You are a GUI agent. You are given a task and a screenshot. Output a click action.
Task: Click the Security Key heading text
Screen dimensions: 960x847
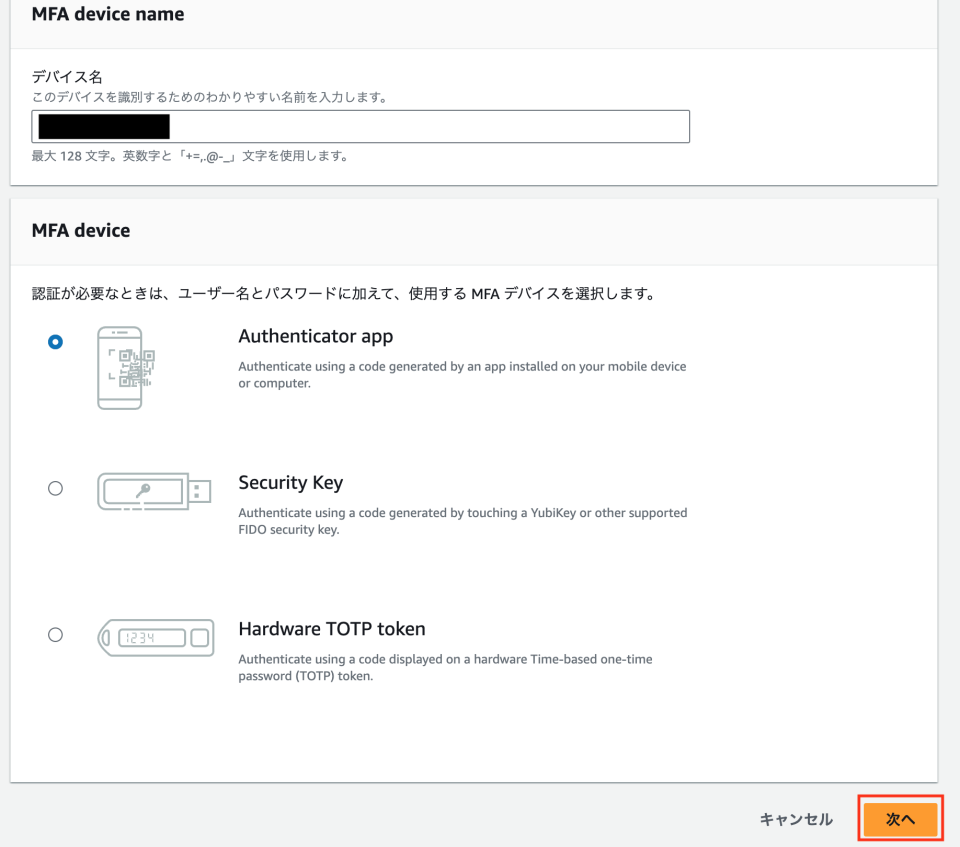tap(290, 482)
